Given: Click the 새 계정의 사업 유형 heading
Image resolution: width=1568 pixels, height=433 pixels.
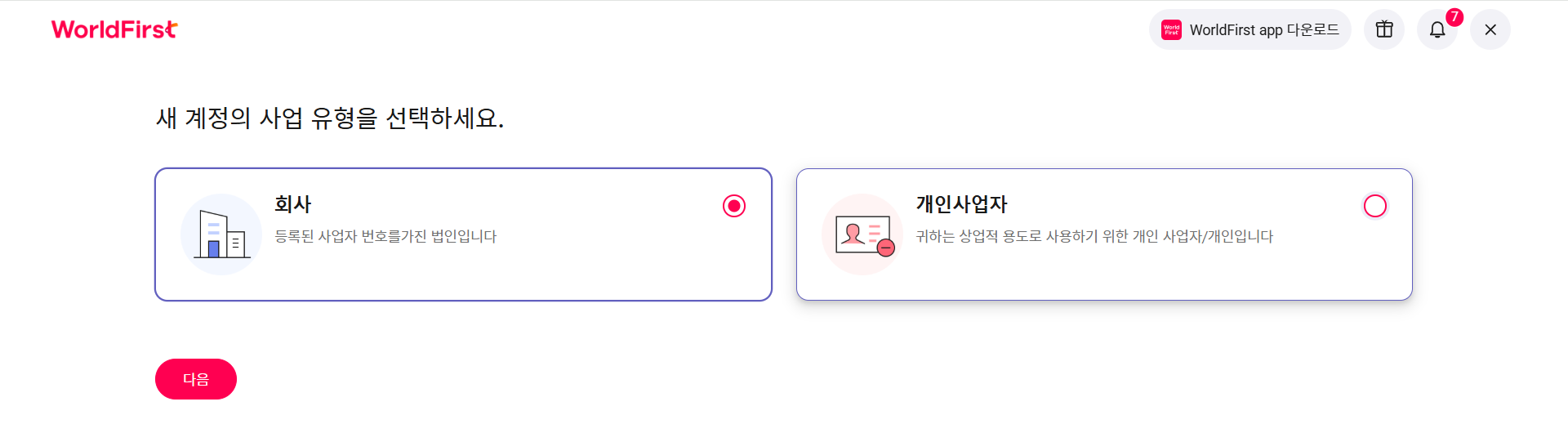Looking at the screenshot, I should click(330, 118).
